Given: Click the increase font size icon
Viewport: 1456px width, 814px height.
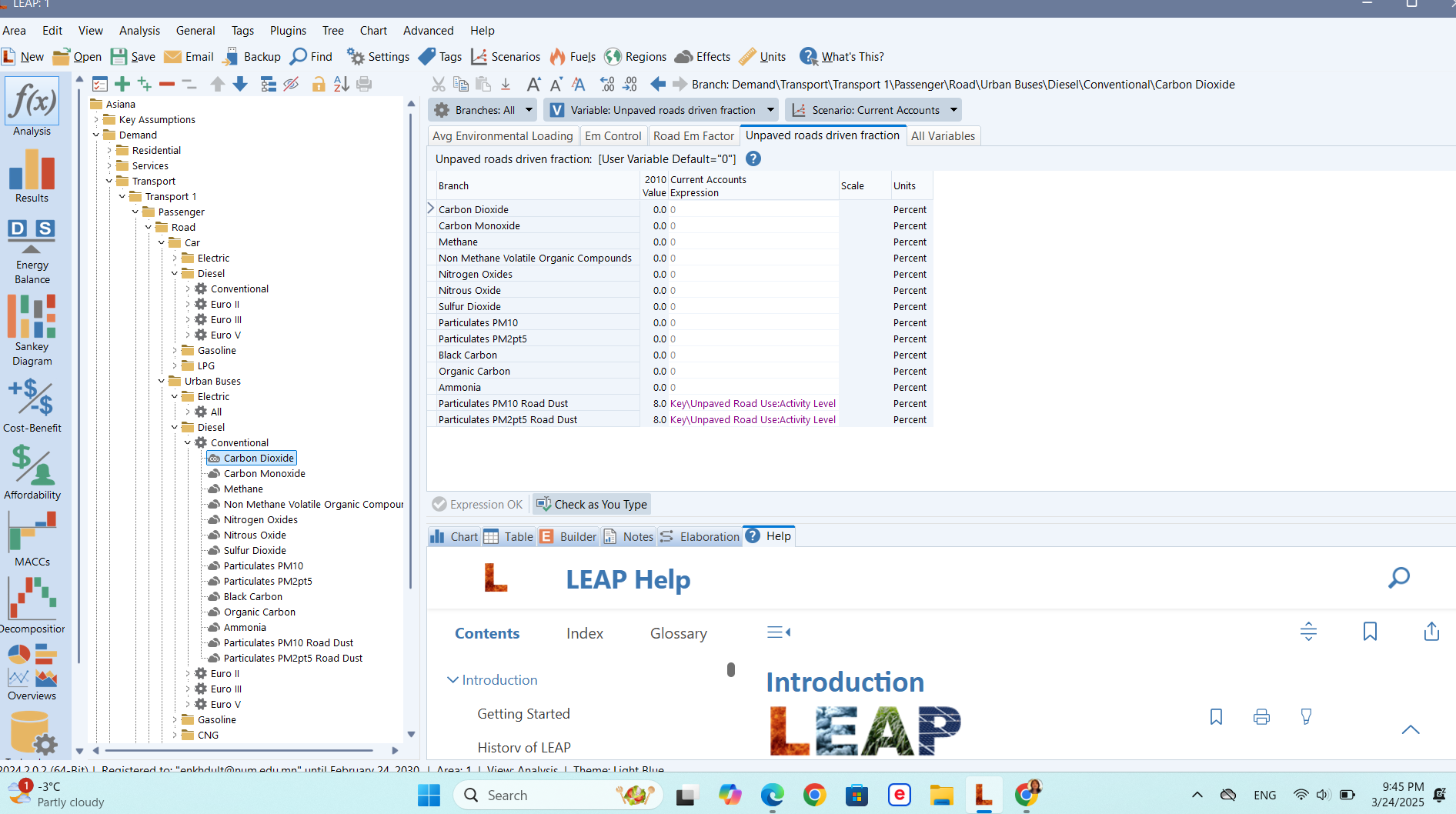Looking at the screenshot, I should point(533,84).
